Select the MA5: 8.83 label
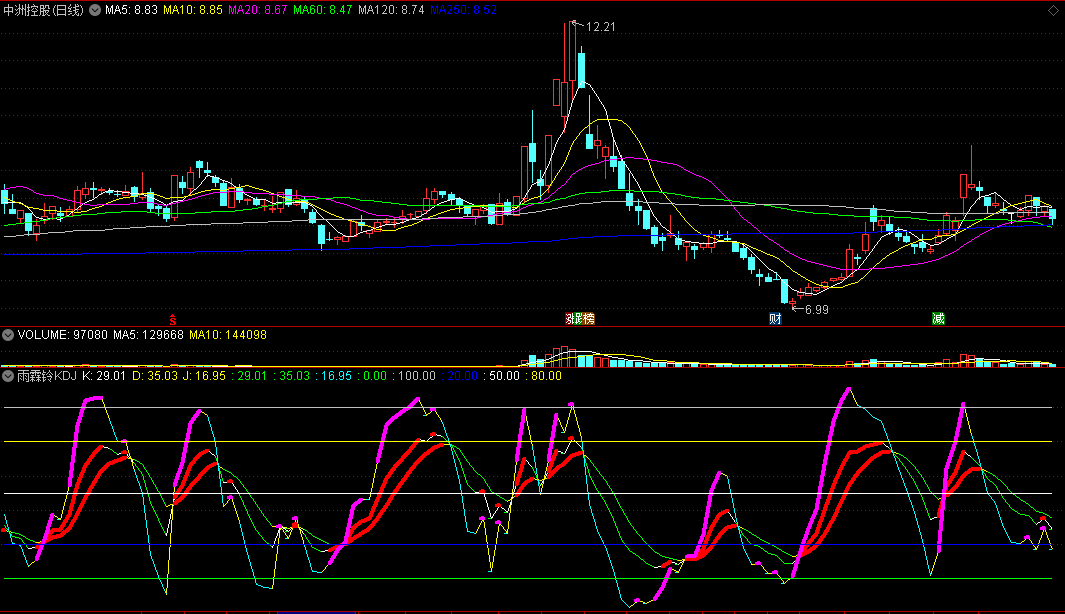1065x614 pixels. pyautogui.click(x=131, y=10)
